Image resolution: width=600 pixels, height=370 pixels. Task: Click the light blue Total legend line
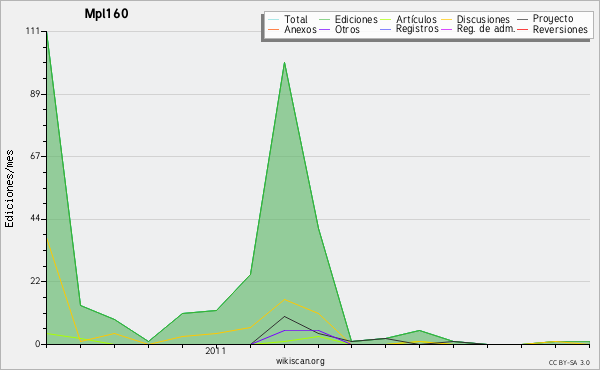coord(274,20)
